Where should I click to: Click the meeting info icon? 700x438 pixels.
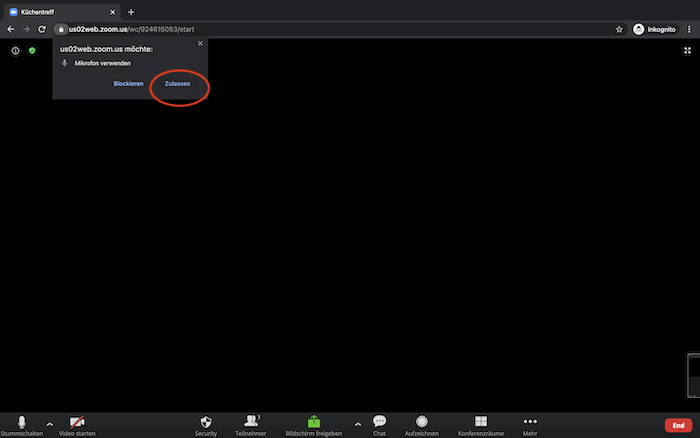[x=15, y=50]
